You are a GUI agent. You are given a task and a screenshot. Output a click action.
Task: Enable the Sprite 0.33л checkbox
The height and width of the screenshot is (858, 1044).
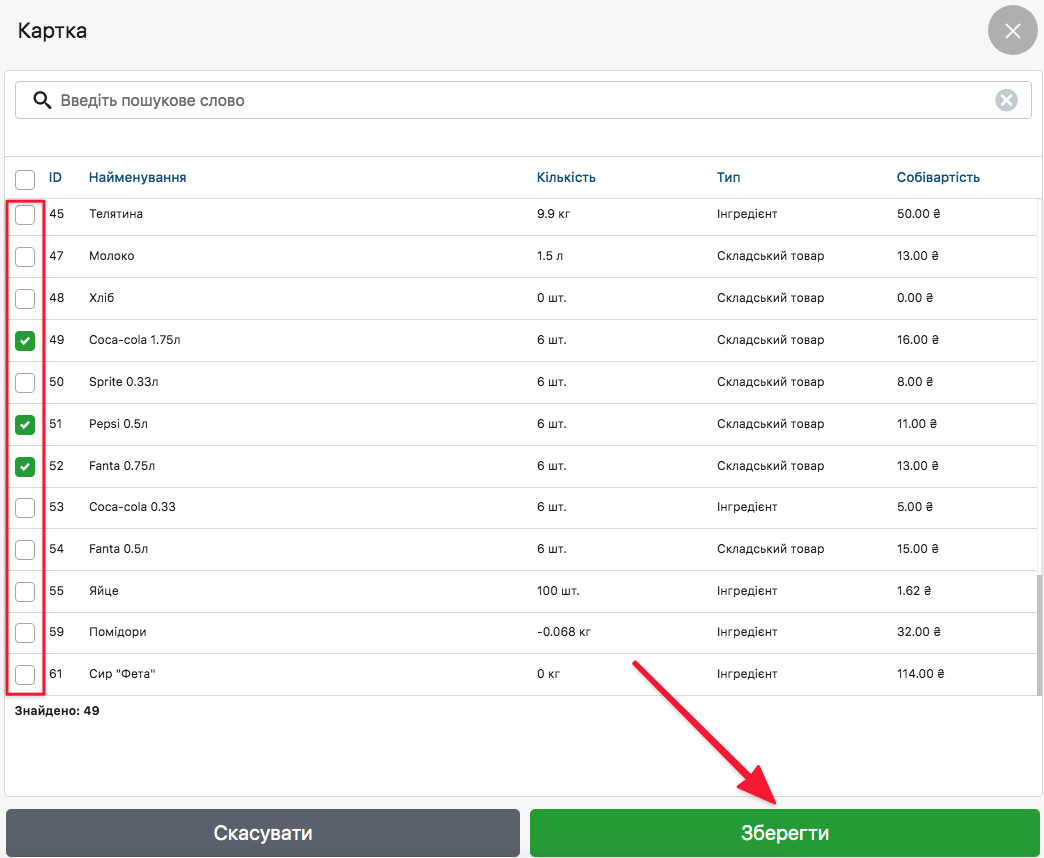click(x=25, y=383)
